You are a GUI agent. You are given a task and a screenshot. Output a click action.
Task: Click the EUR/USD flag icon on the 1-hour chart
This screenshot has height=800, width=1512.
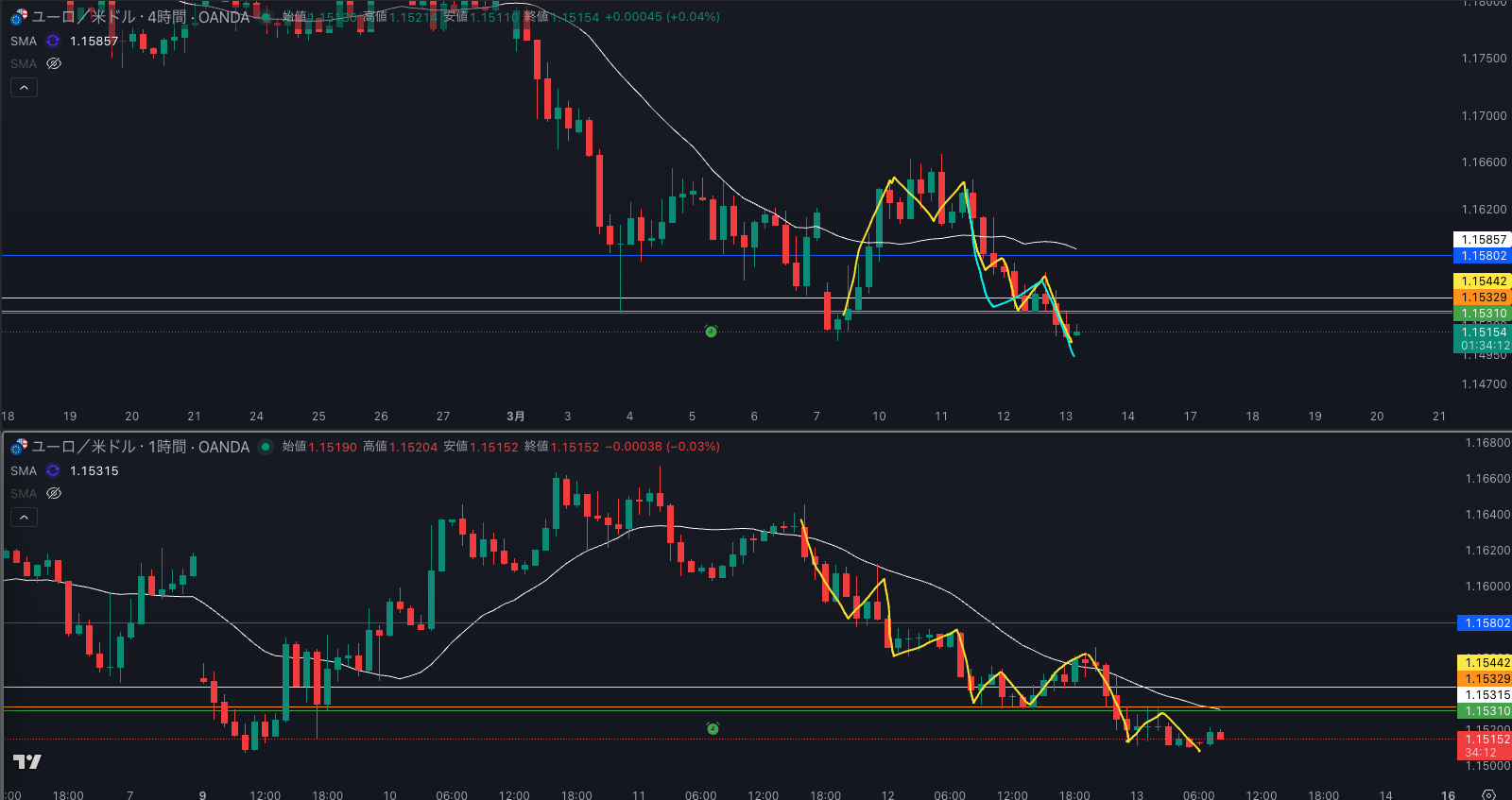[19, 447]
